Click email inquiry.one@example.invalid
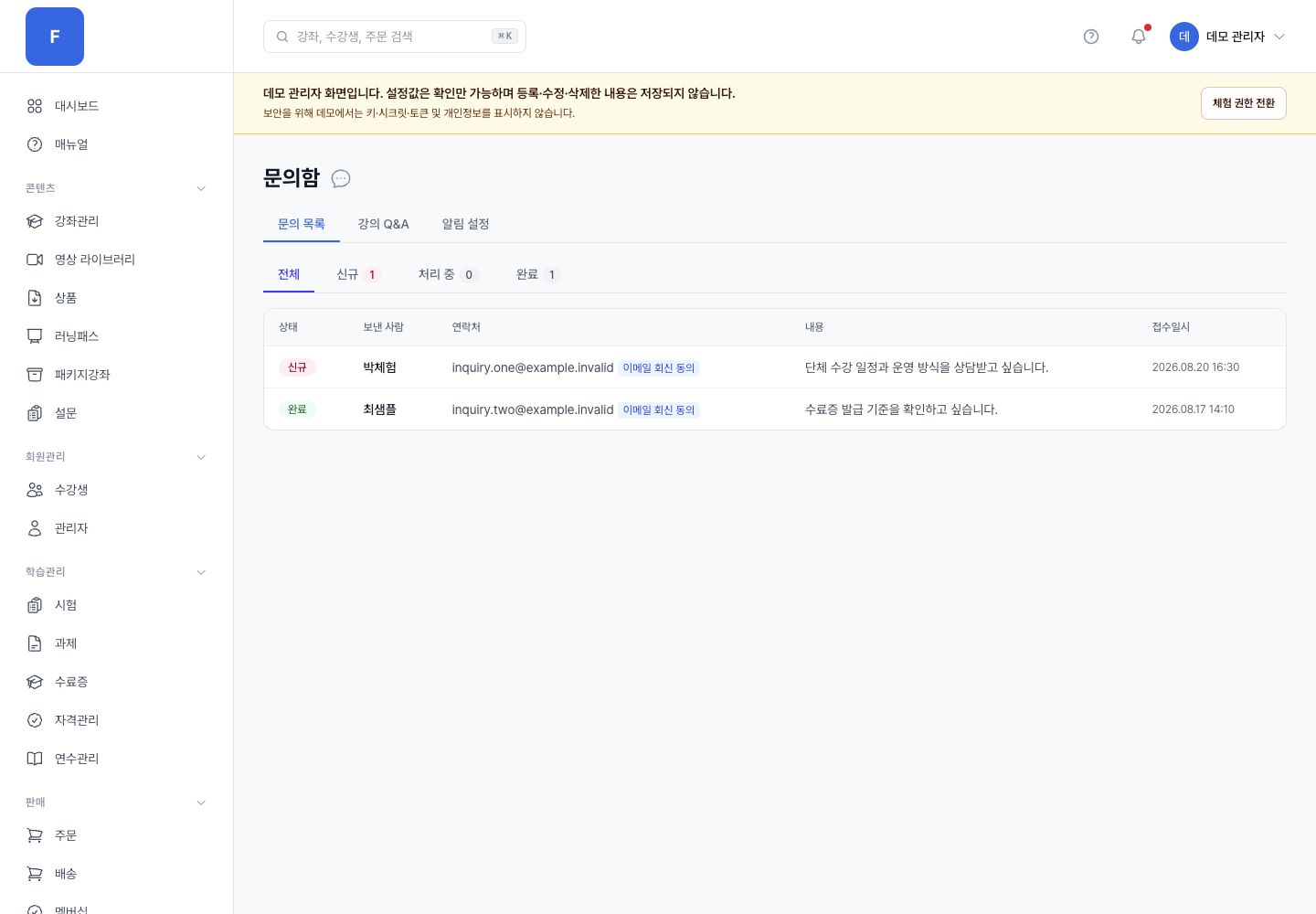The image size is (1316, 914). point(533,367)
